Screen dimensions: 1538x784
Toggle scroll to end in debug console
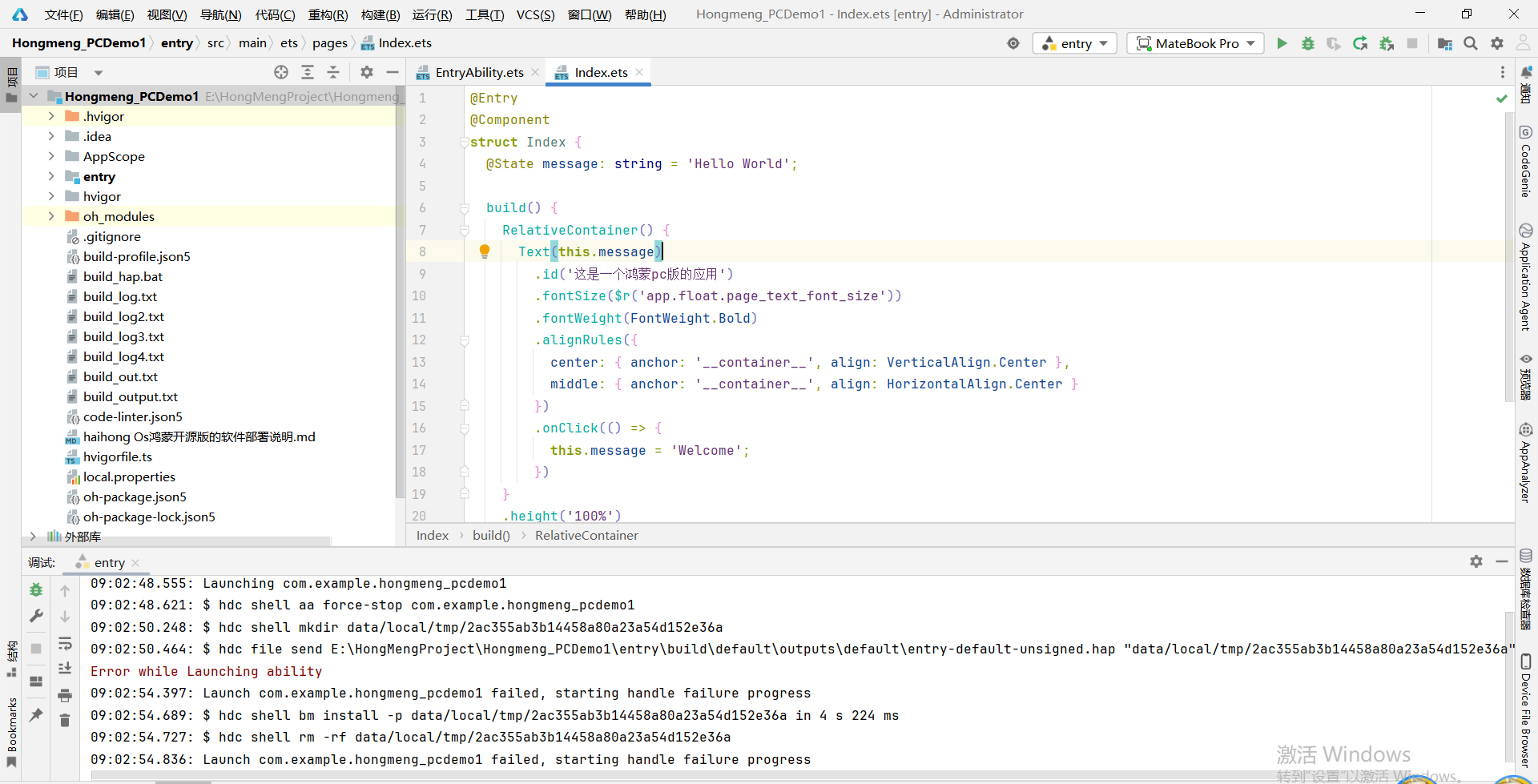(x=65, y=669)
